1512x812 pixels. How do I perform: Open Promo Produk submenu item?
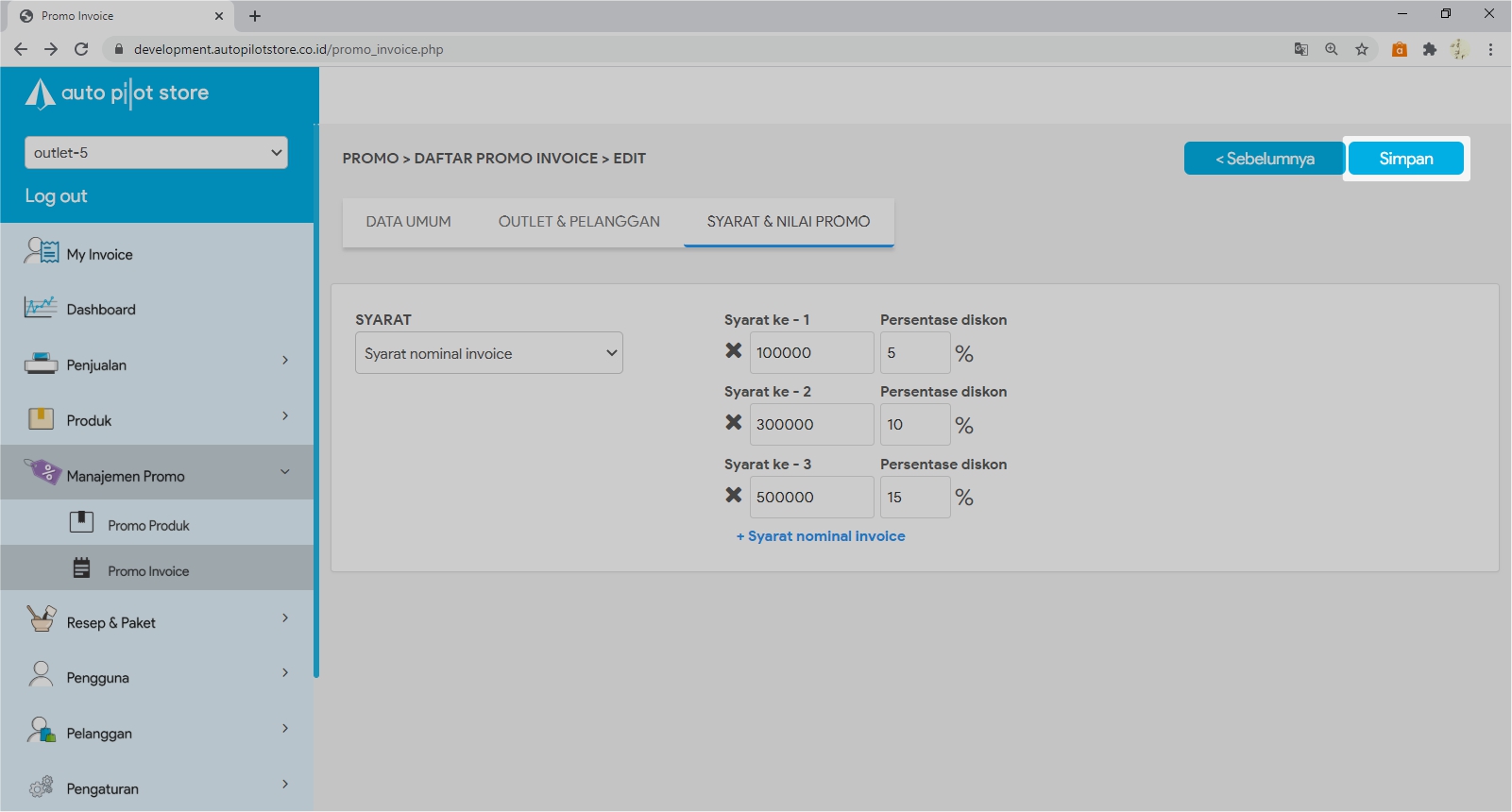coord(148,525)
